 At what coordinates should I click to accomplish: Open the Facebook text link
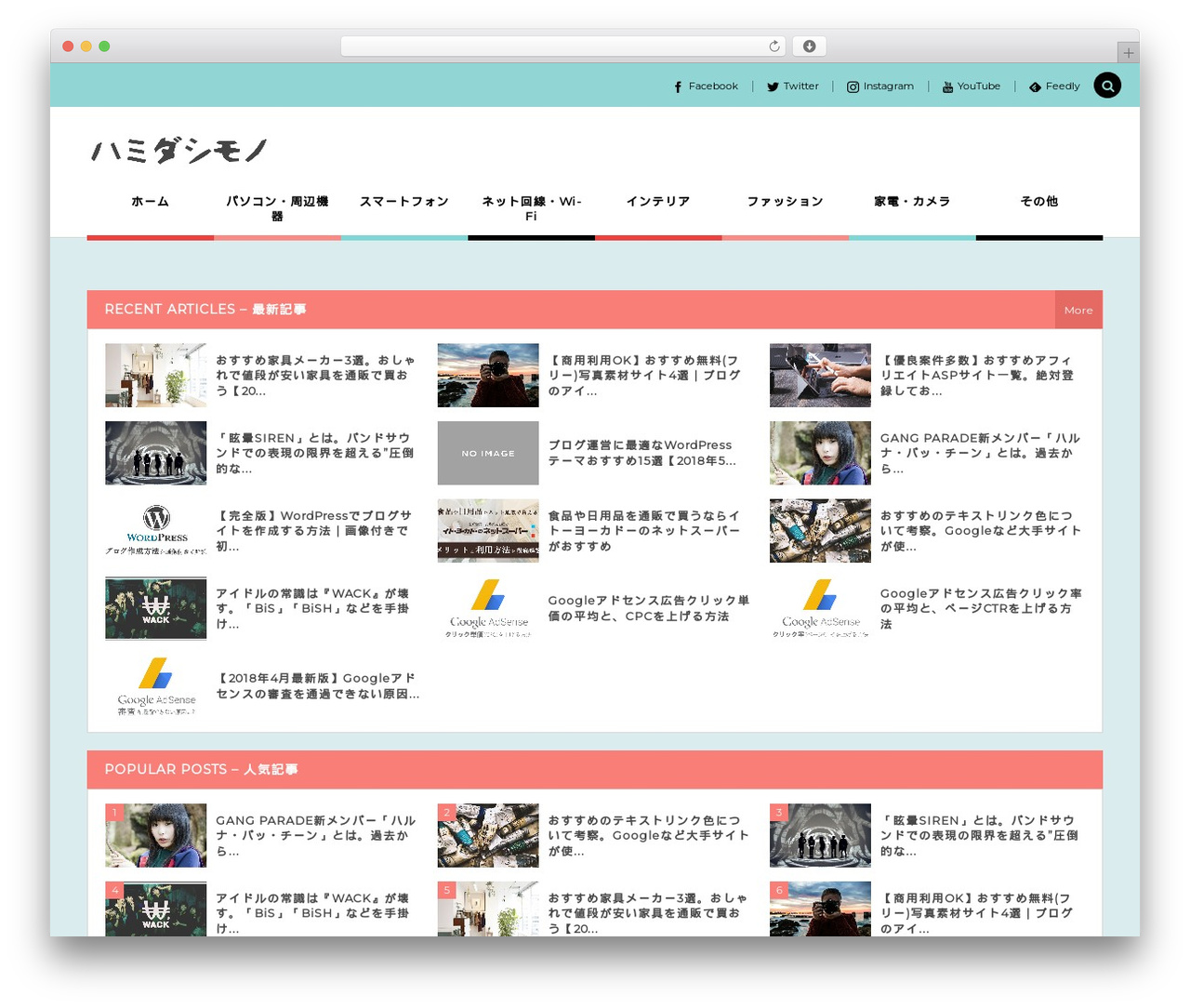pos(713,86)
